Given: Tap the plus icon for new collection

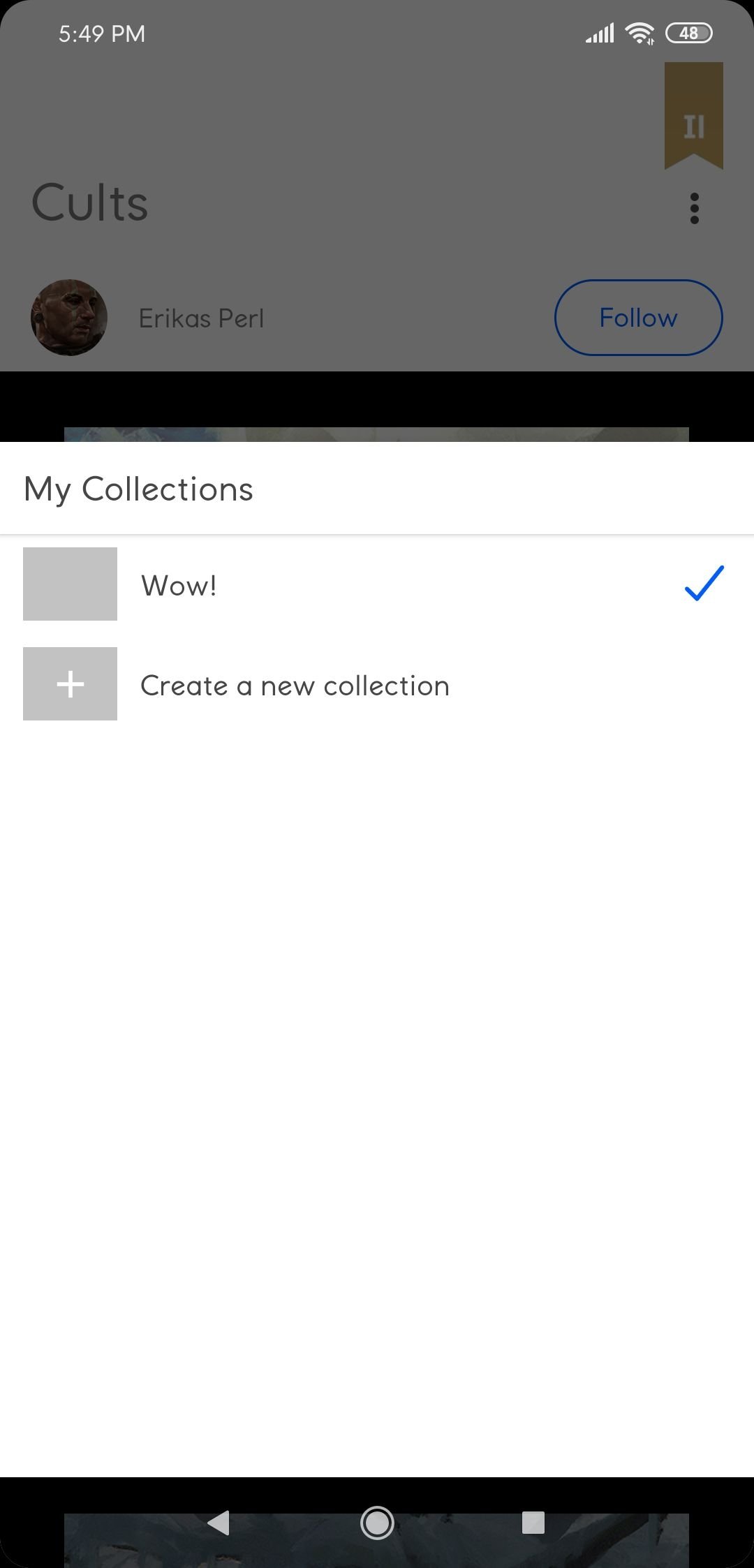Looking at the screenshot, I should click(x=70, y=684).
